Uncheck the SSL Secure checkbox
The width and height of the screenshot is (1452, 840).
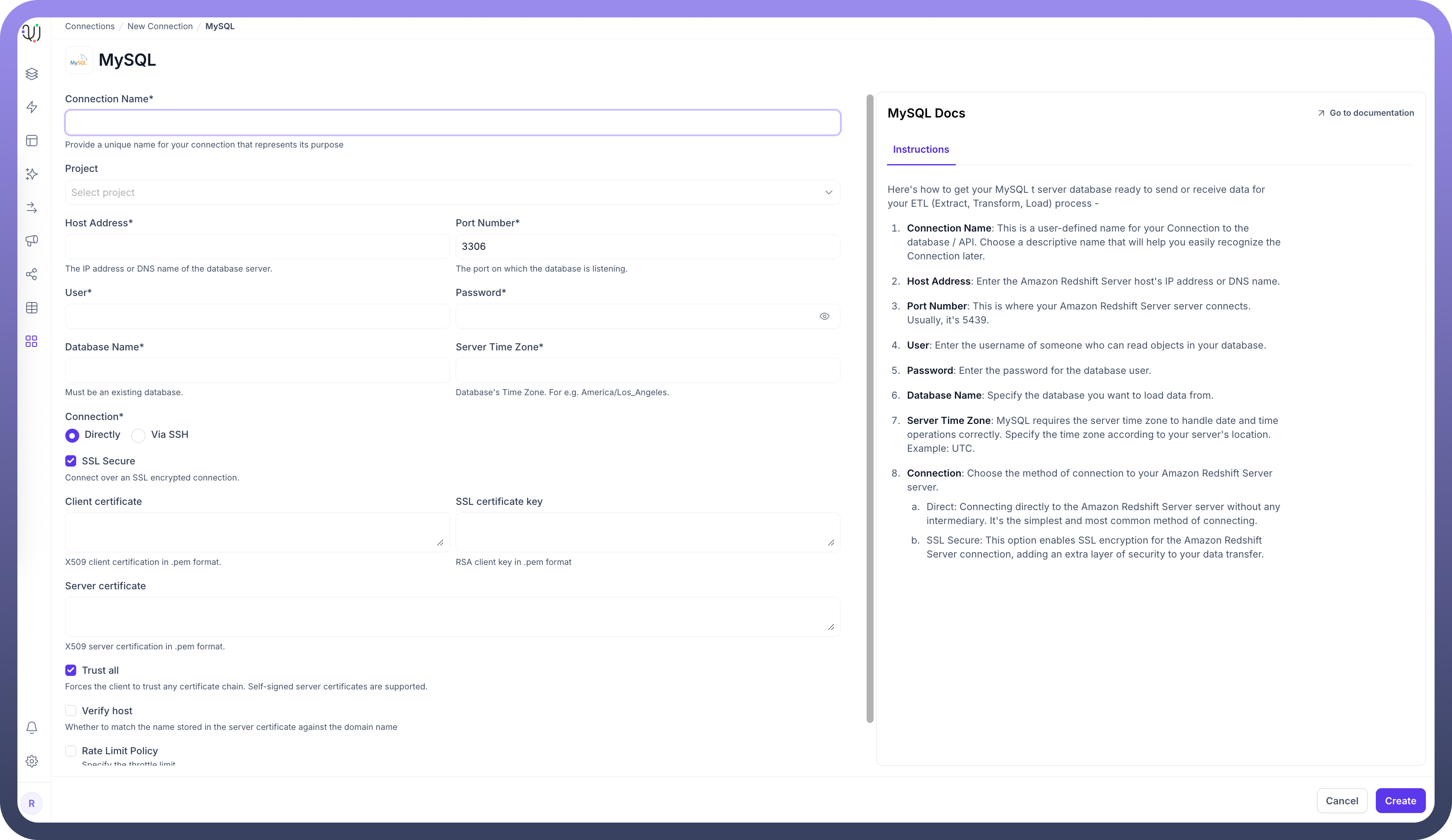71,461
